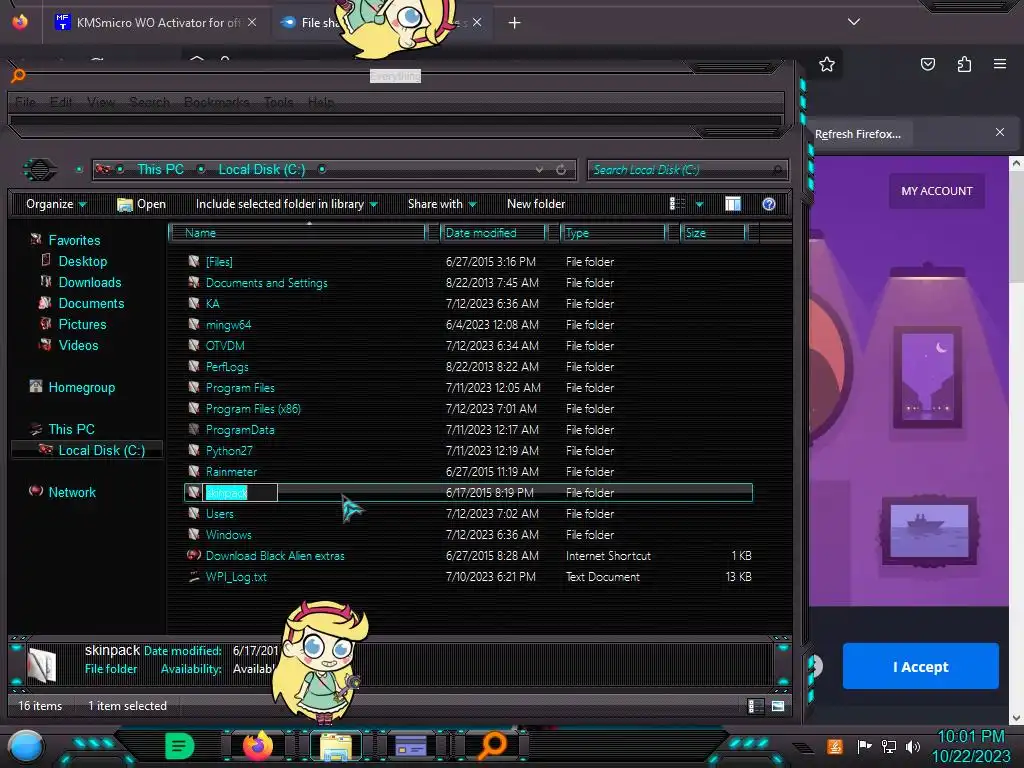The width and height of the screenshot is (1024, 768).
Task: Open Desktop in the Favorites list
Action: 82,261
